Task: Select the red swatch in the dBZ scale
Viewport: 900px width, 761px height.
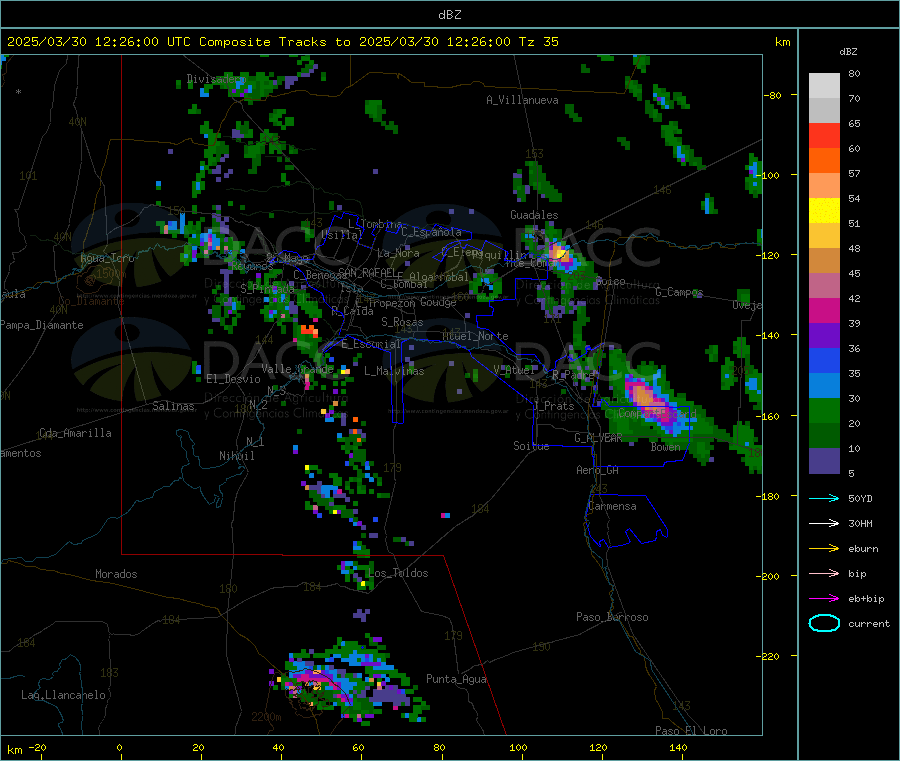Action: (x=824, y=135)
